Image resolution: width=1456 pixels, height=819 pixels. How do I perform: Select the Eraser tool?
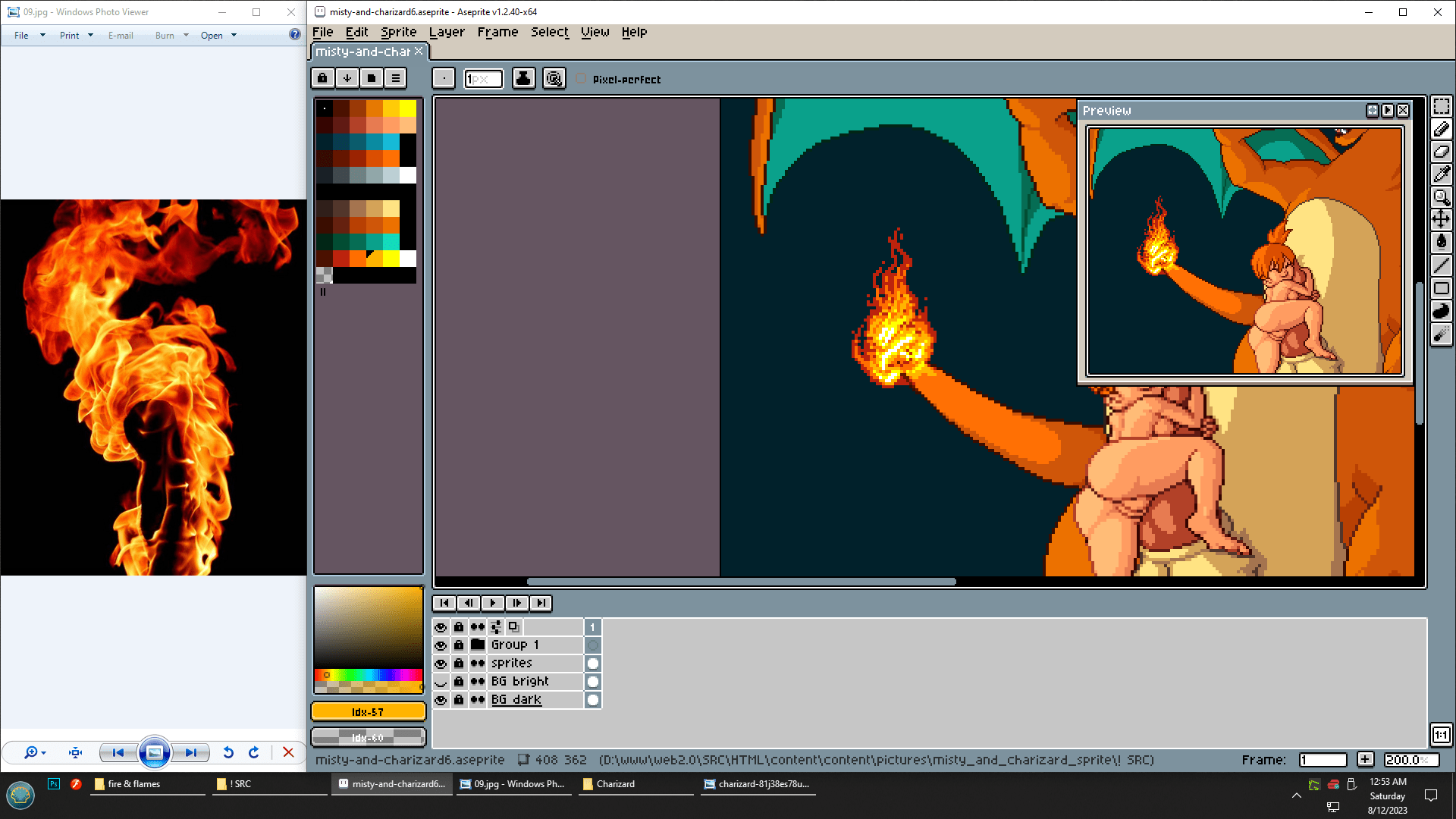click(1441, 152)
